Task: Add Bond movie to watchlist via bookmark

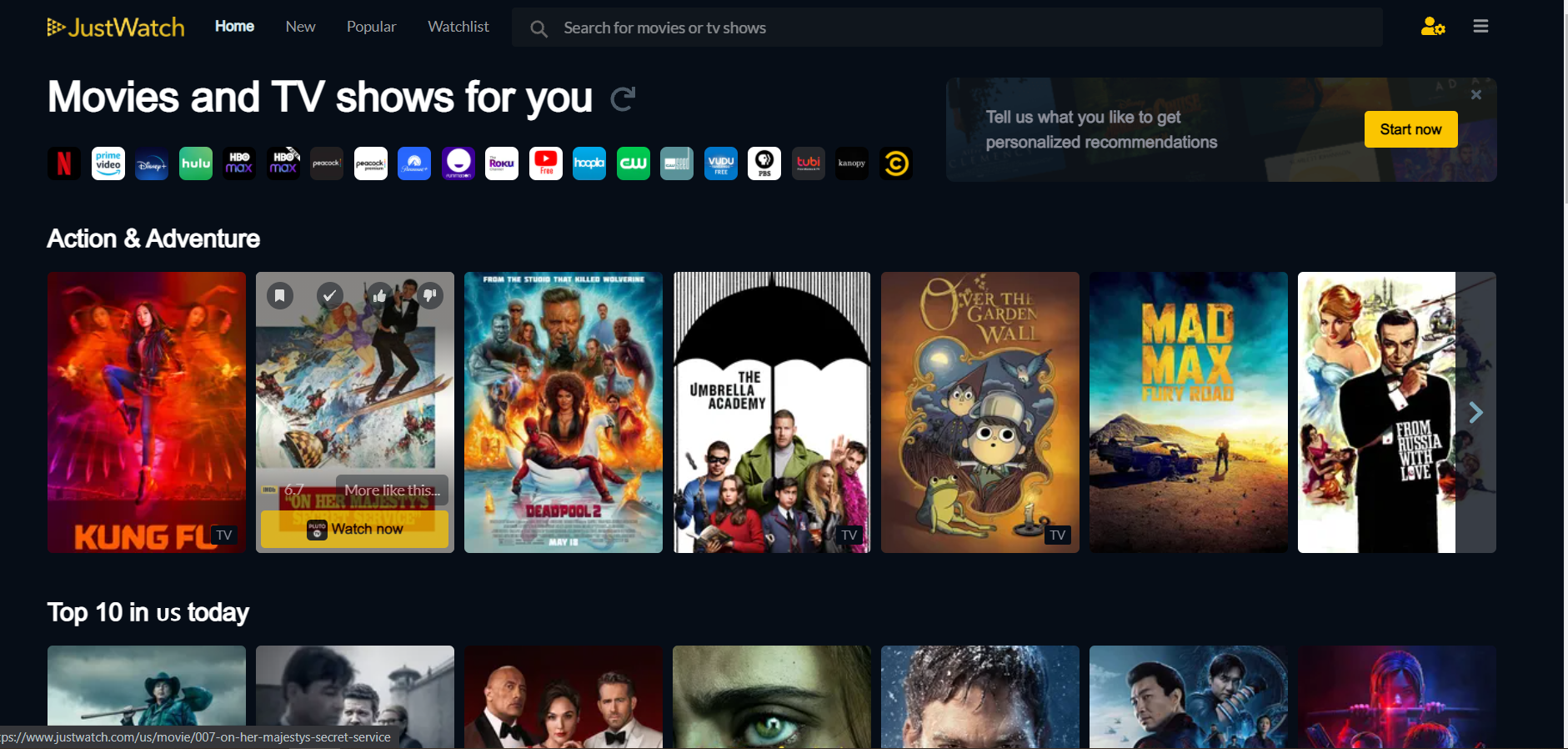Action: coord(280,295)
